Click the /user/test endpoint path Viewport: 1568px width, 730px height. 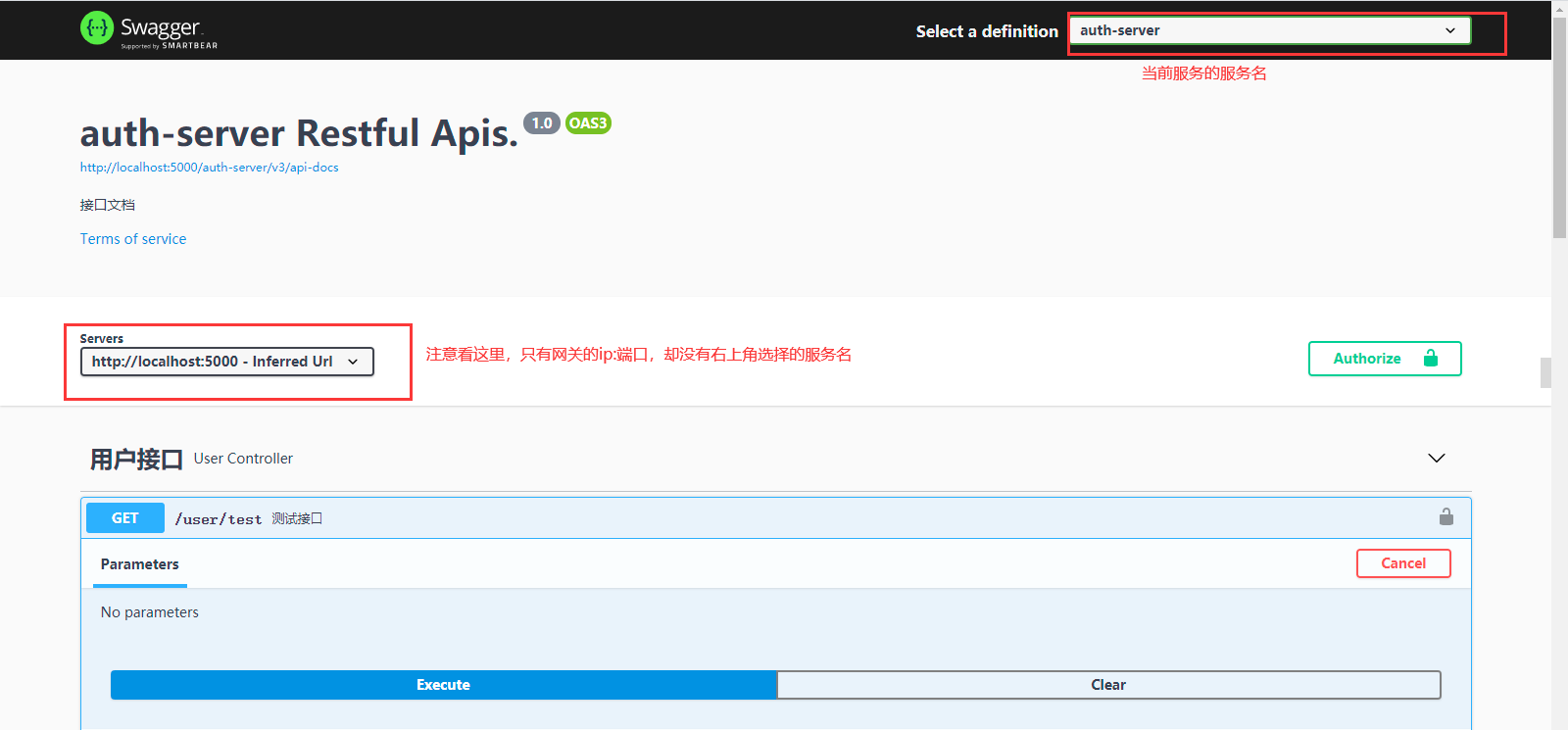[219, 519]
